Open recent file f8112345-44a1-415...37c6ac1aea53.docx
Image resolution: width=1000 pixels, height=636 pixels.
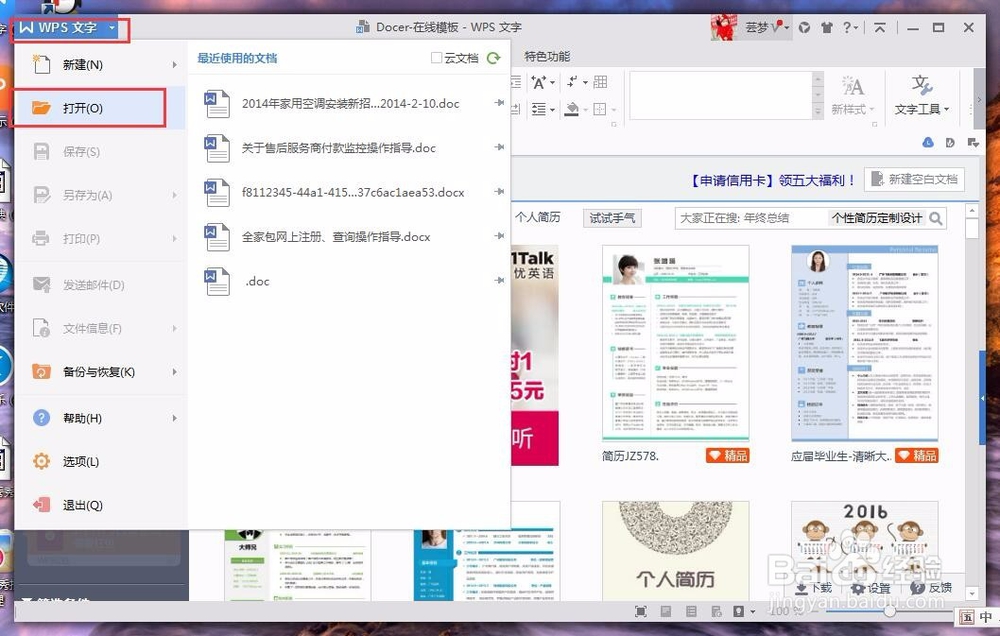(x=349, y=192)
